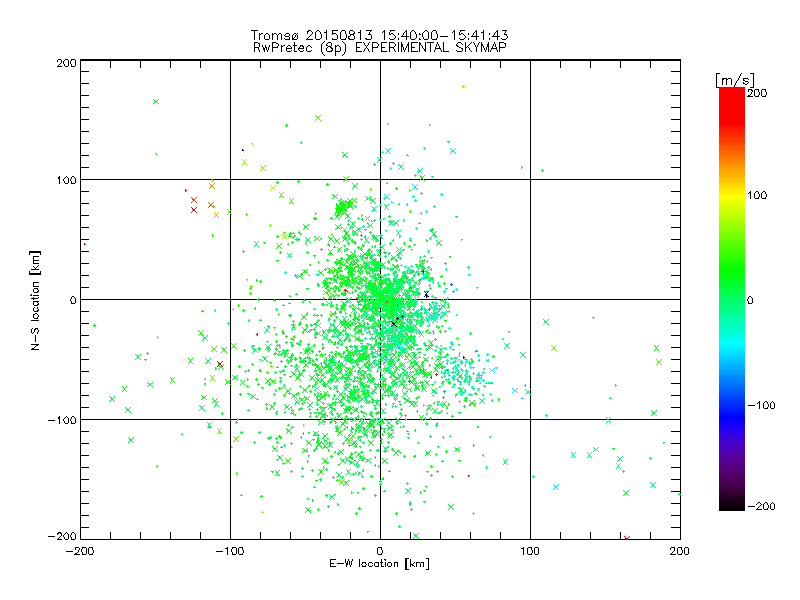
Task: Click the black X marker near the plot center
Action: click(x=394, y=323)
